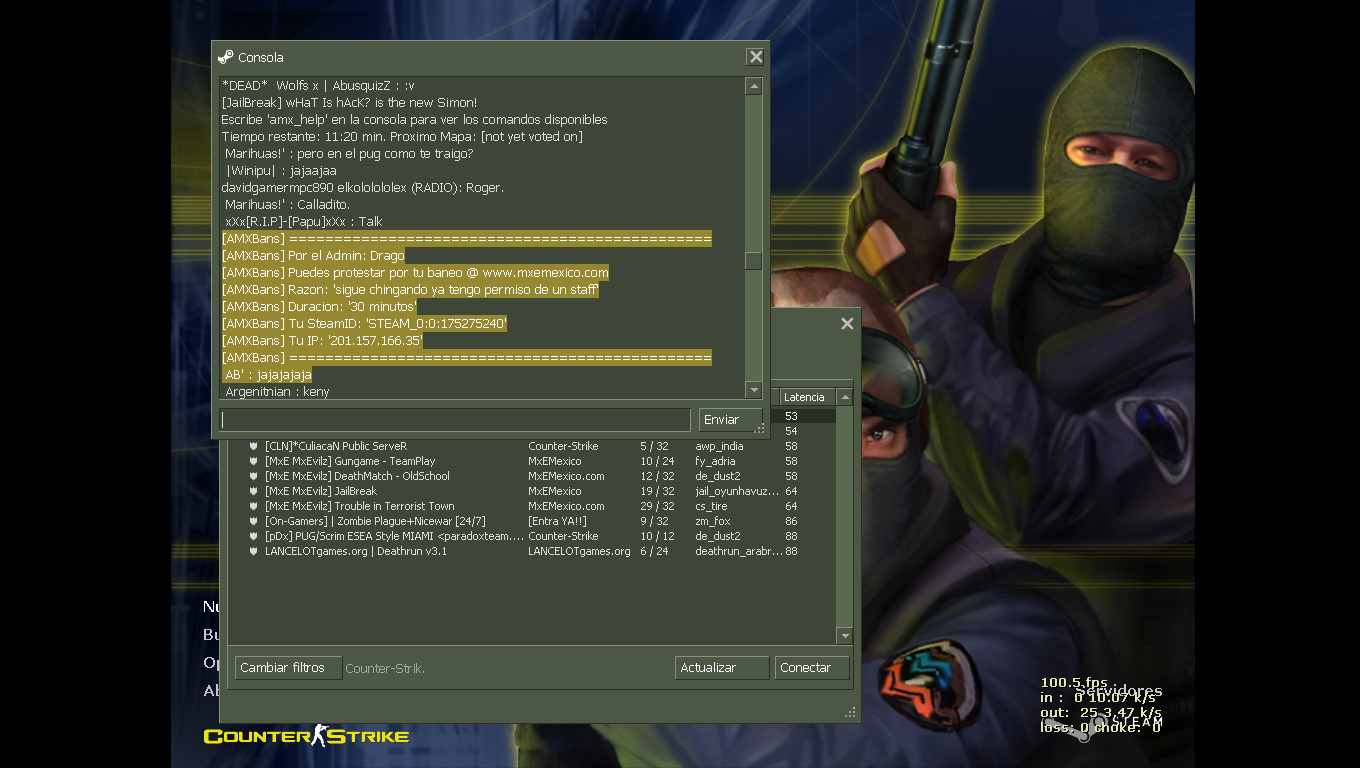Close the server browser window
The width and height of the screenshot is (1360, 768).
tap(847, 324)
